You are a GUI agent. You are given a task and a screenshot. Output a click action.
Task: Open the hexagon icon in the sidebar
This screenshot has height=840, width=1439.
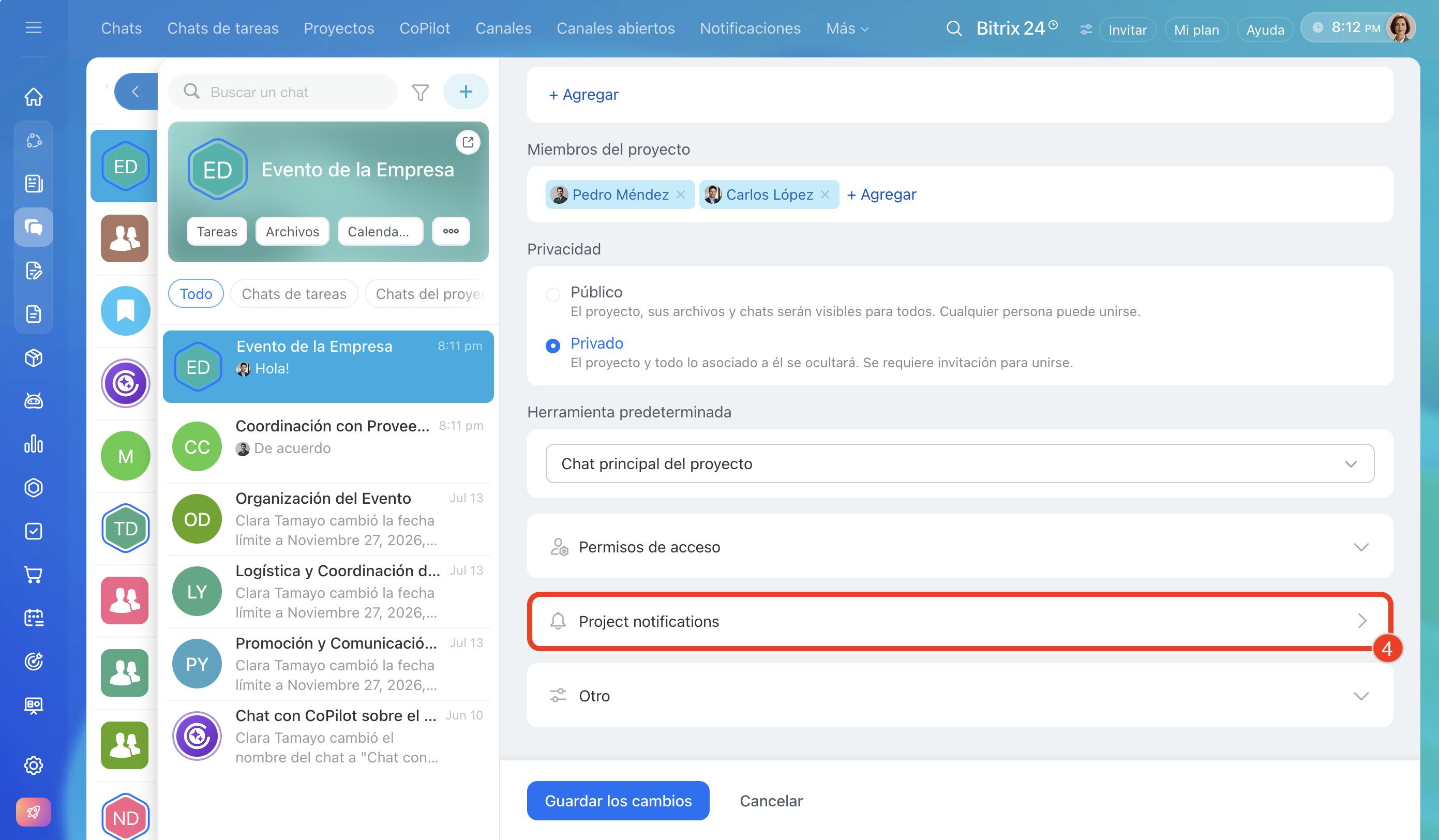[34, 488]
